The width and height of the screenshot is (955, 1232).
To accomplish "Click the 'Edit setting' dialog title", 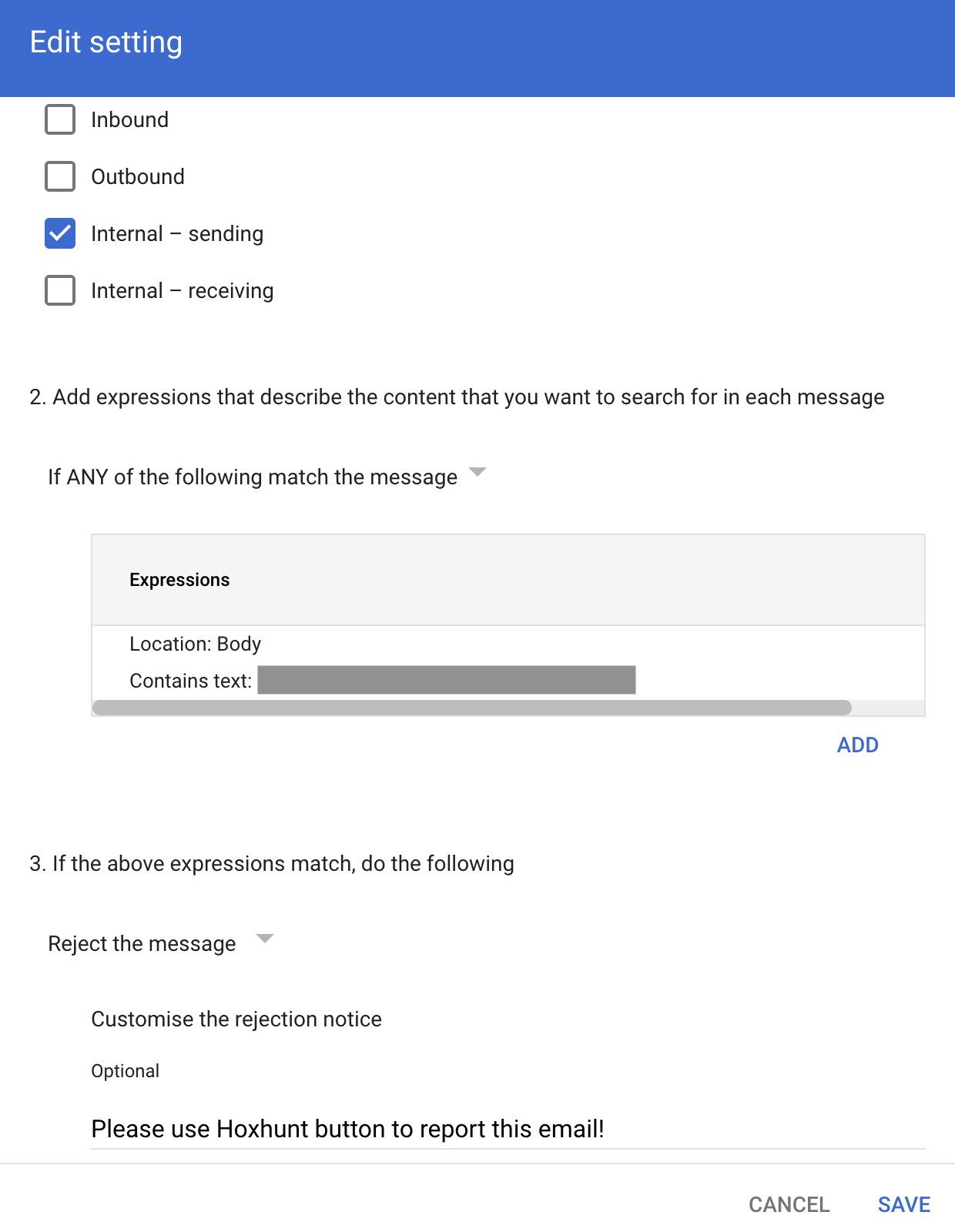I will pyautogui.click(x=106, y=42).
